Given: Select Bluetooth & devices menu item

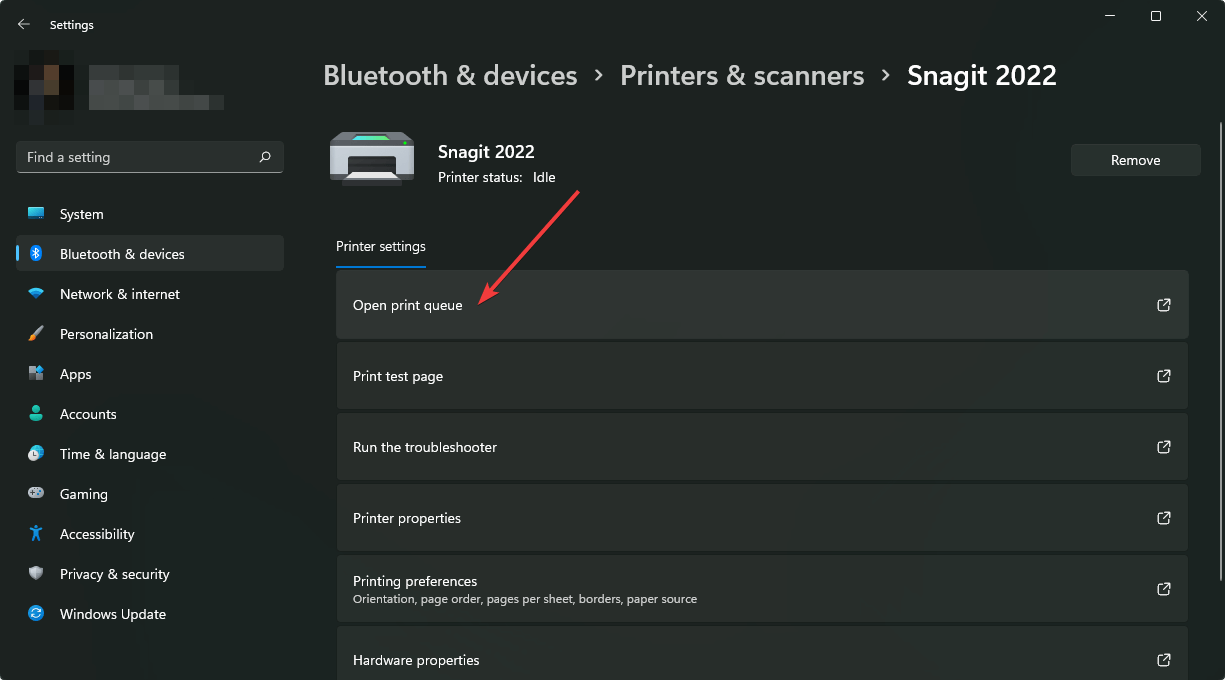Looking at the screenshot, I should pyautogui.click(x=122, y=254).
